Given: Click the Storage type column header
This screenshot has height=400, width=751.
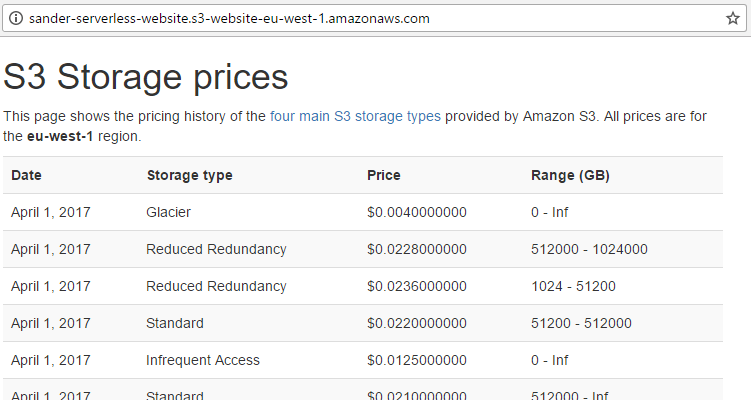Looking at the screenshot, I should [189, 175].
